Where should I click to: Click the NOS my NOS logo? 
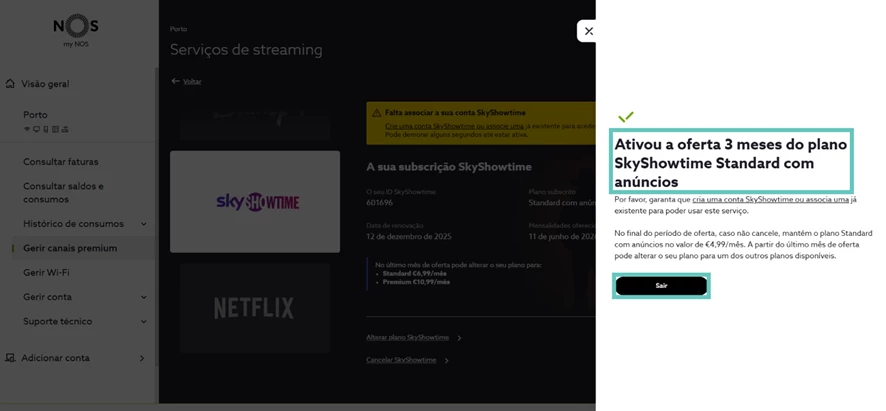(x=76, y=32)
